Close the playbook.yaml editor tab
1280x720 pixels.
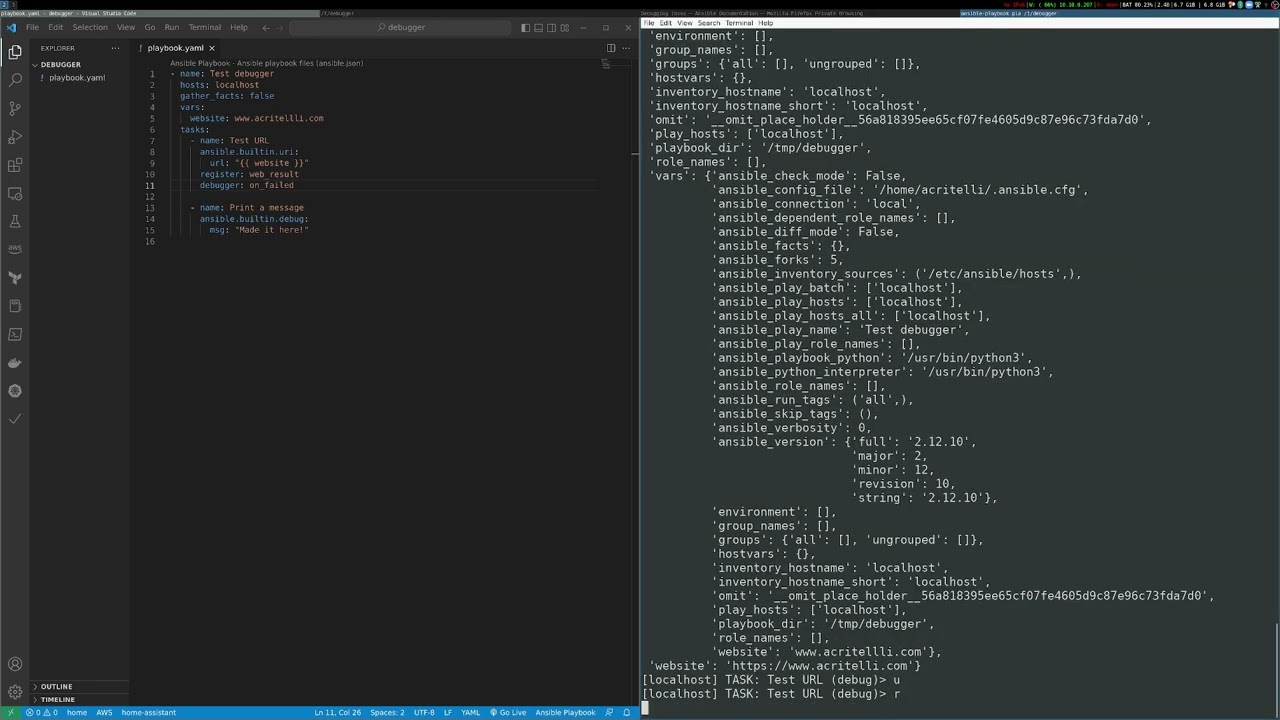(x=211, y=48)
